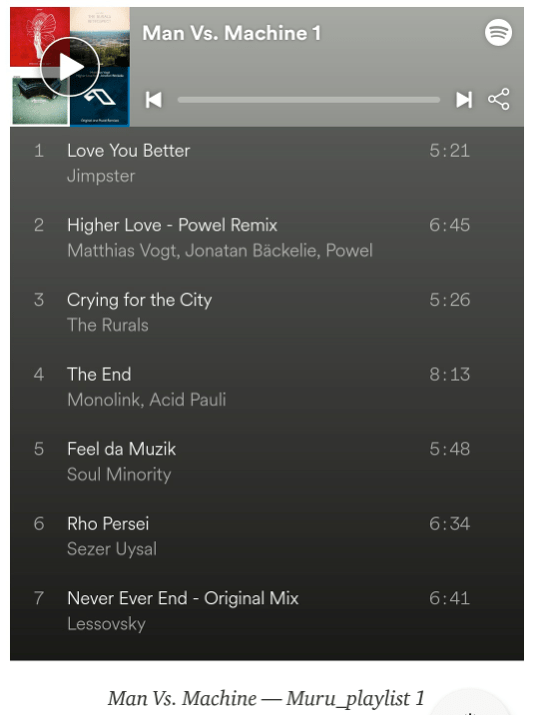Open artist Jimpster
The width and height of the screenshot is (543, 715).
pos(101,176)
